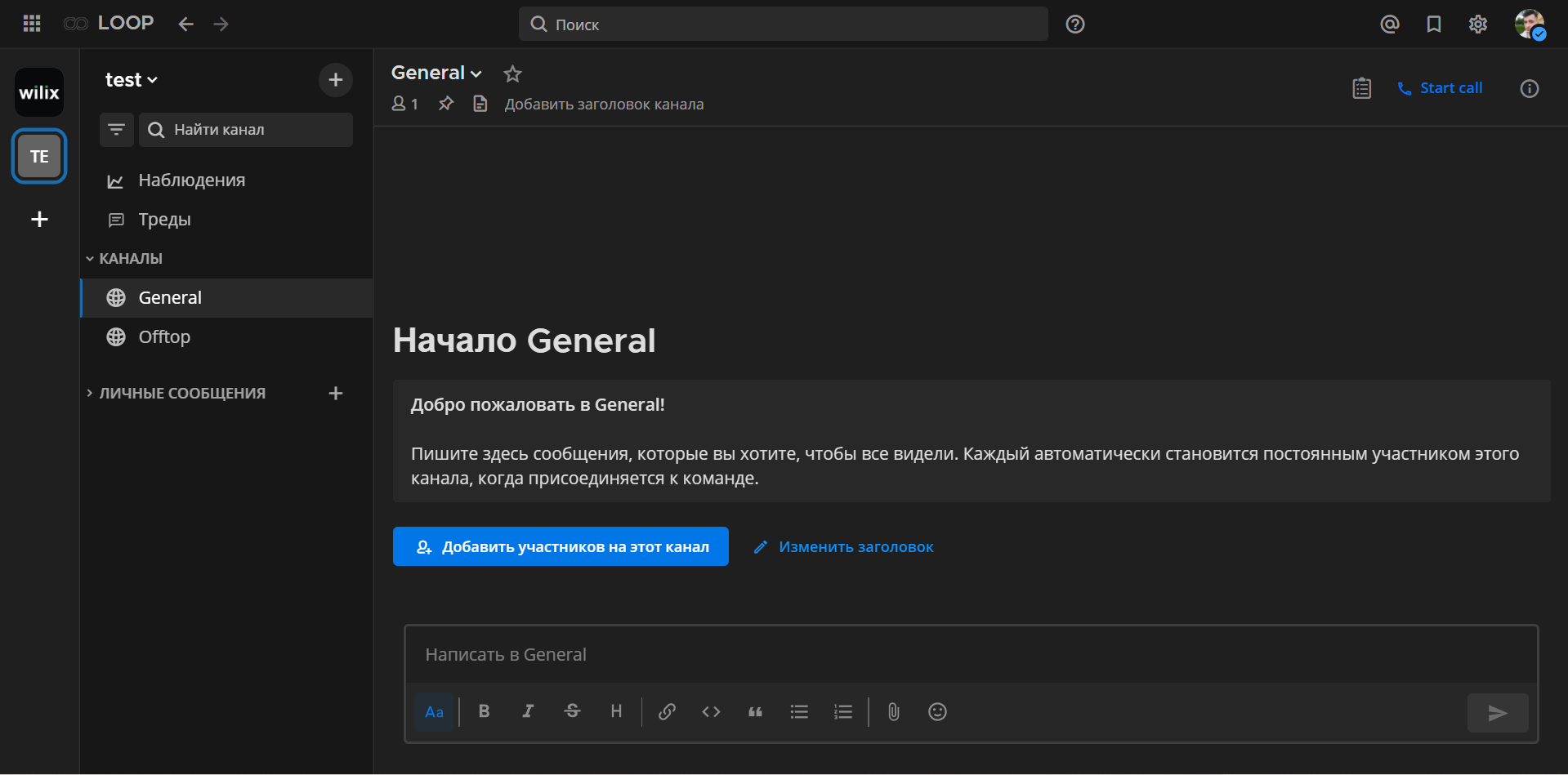Toggle channel info panel icon
This screenshot has width=1568, height=775.
(1529, 88)
